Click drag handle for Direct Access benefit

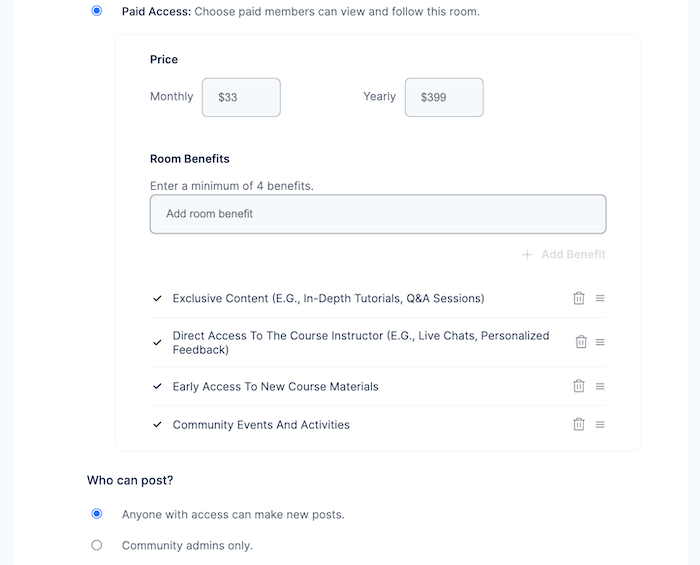[600, 342]
